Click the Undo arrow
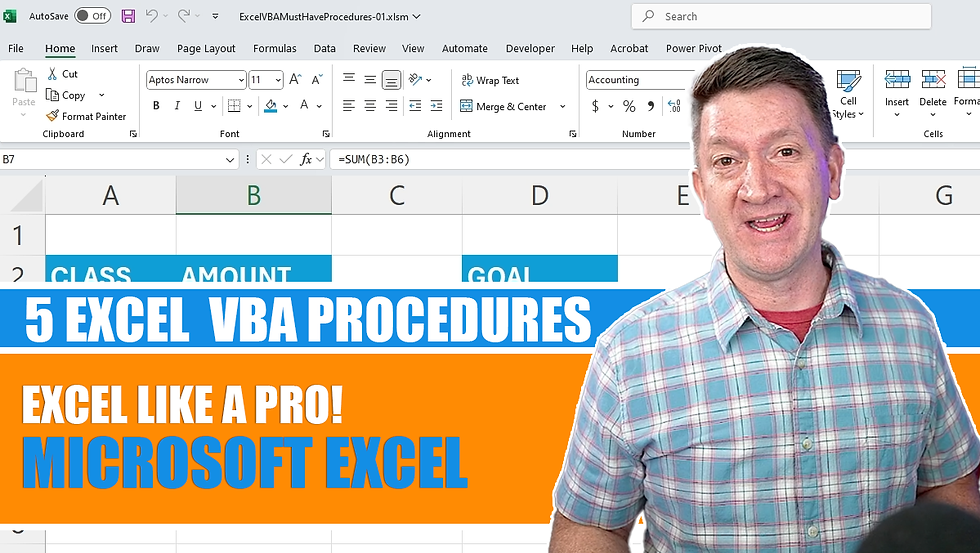The width and height of the screenshot is (980, 553). (151, 16)
